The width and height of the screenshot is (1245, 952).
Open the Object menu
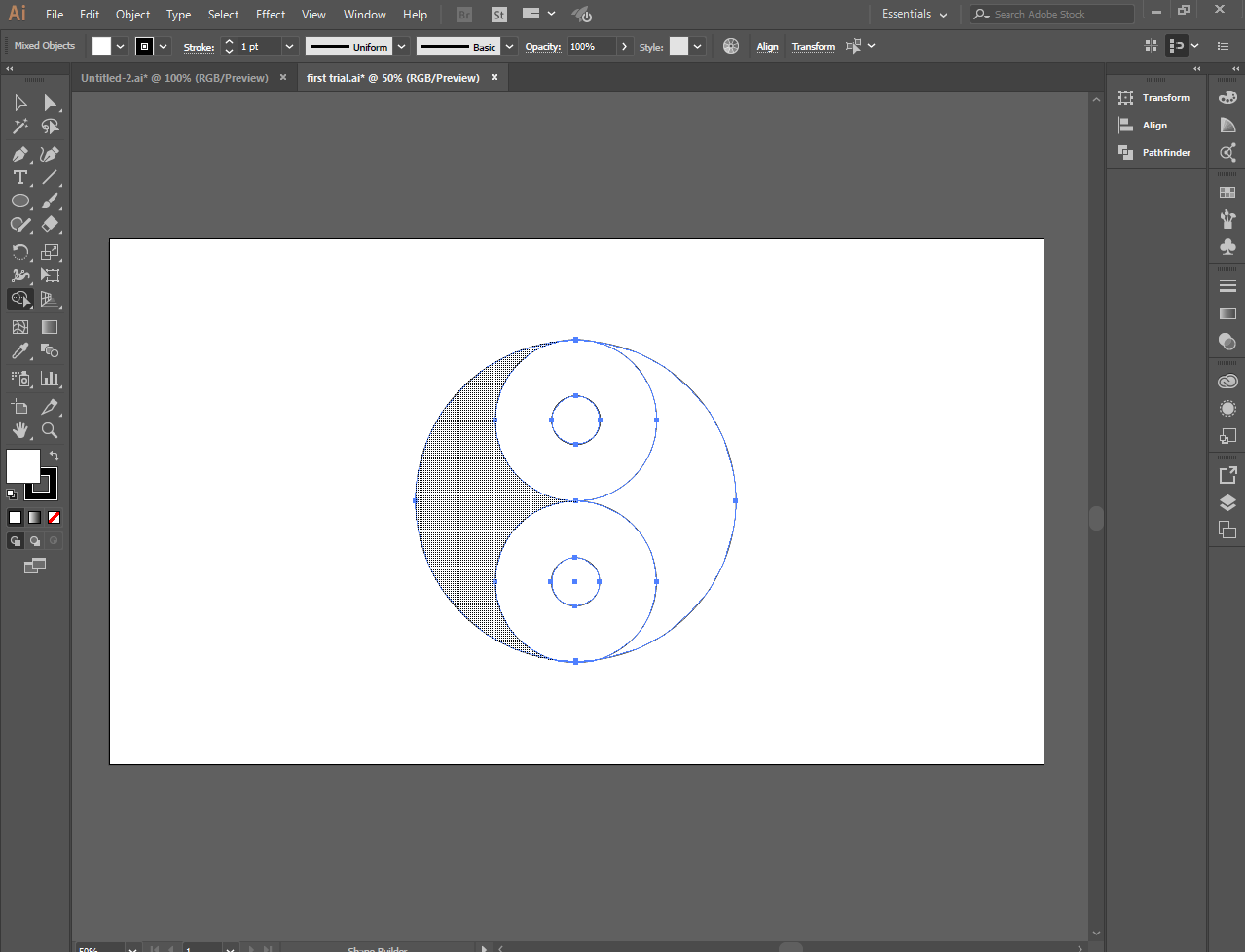pyautogui.click(x=132, y=15)
